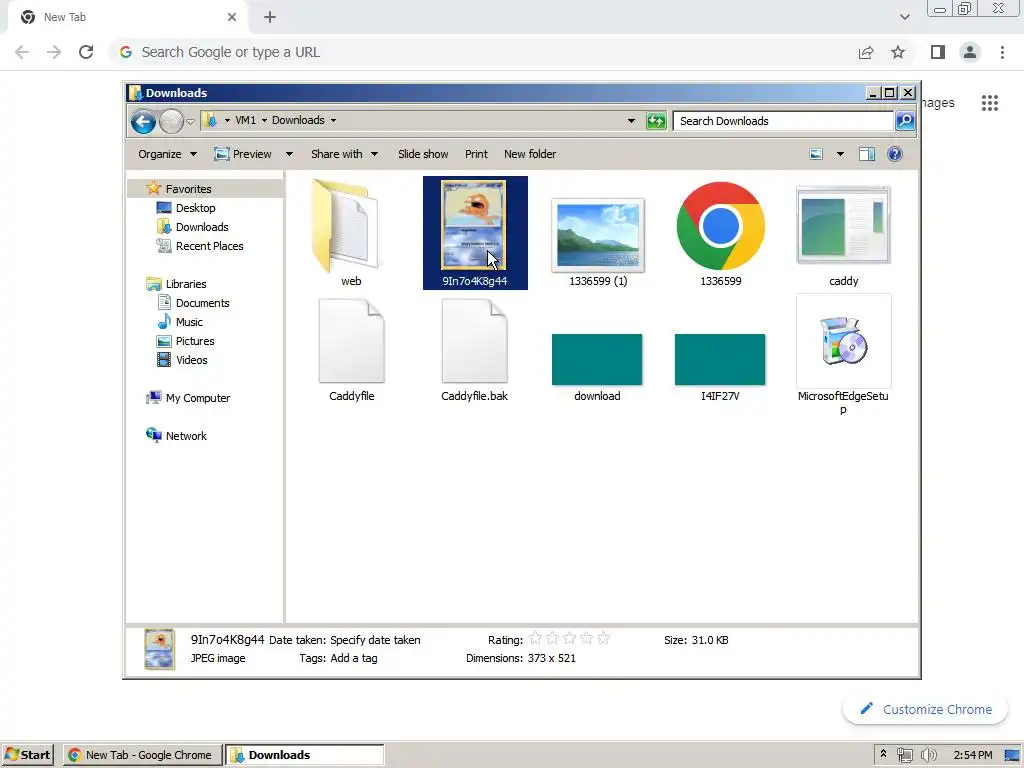Open the Pictures library
1024x768 pixels.
click(195, 341)
